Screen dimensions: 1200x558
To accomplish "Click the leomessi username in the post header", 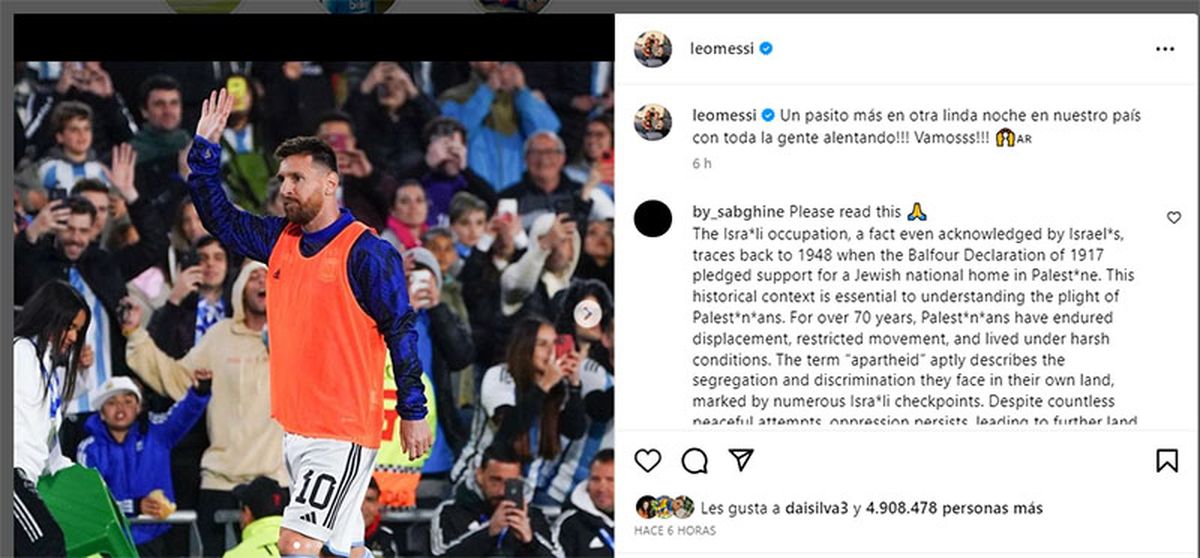I will [x=722, y=49].
